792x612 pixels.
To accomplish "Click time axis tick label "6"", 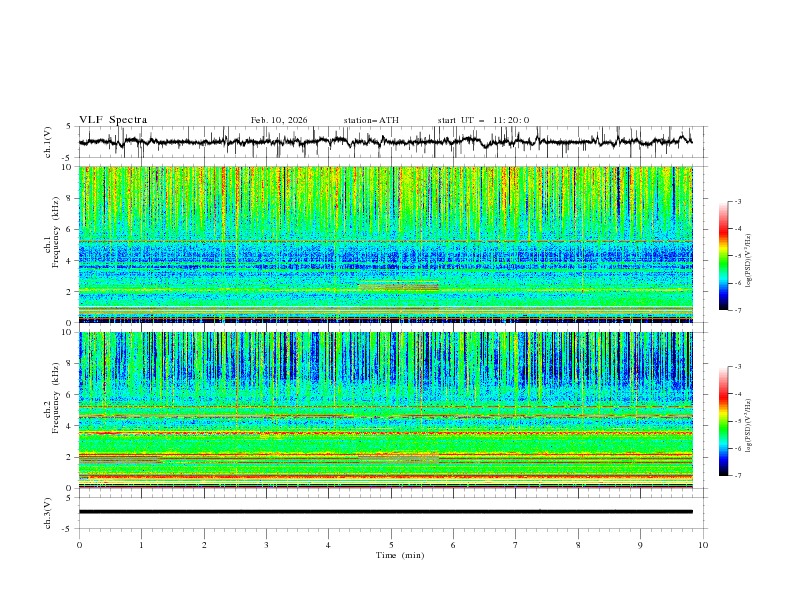I will [x=453, y=545].
